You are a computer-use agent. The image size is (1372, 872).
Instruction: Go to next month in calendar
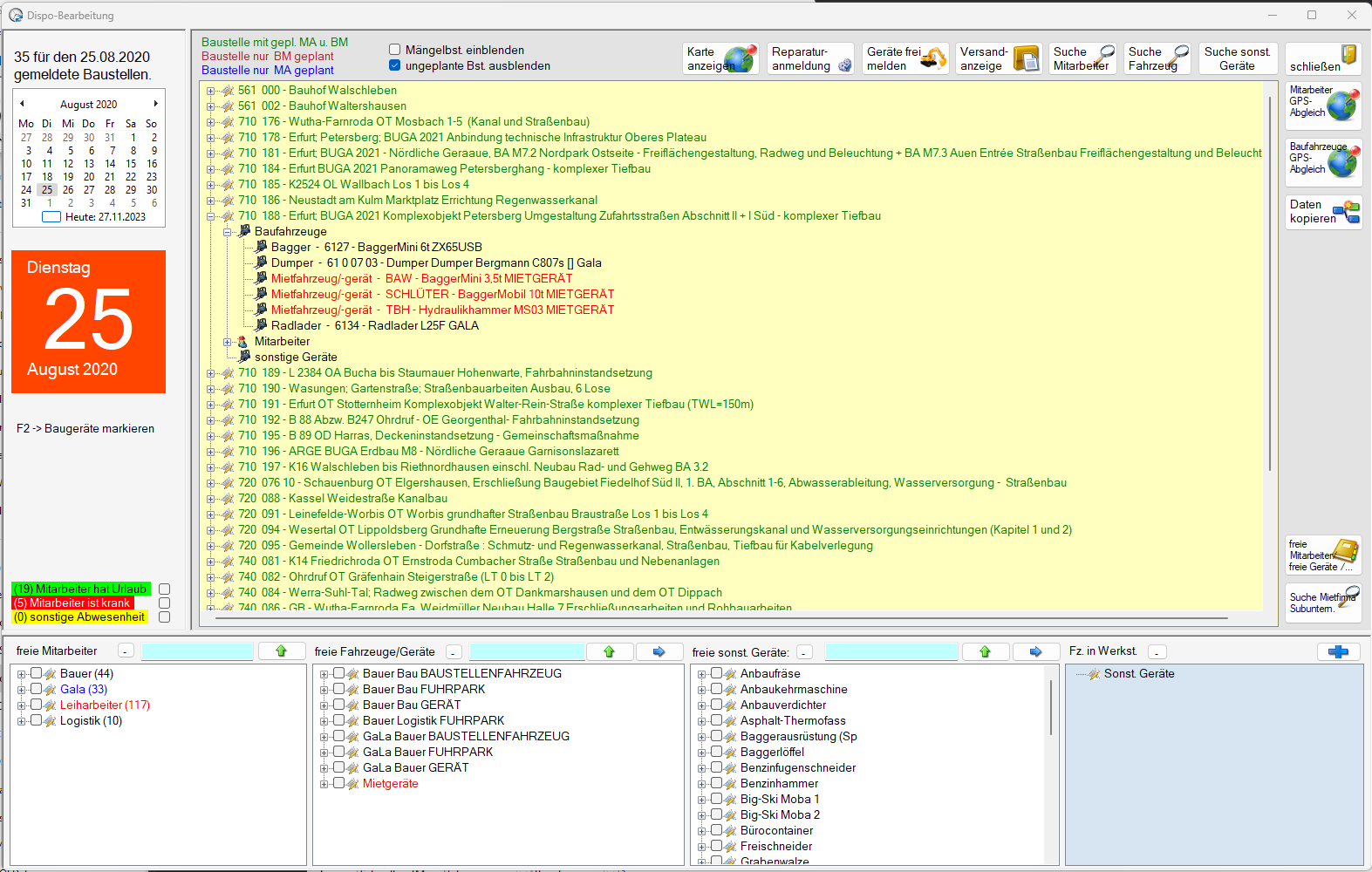[x=155, y=104]
